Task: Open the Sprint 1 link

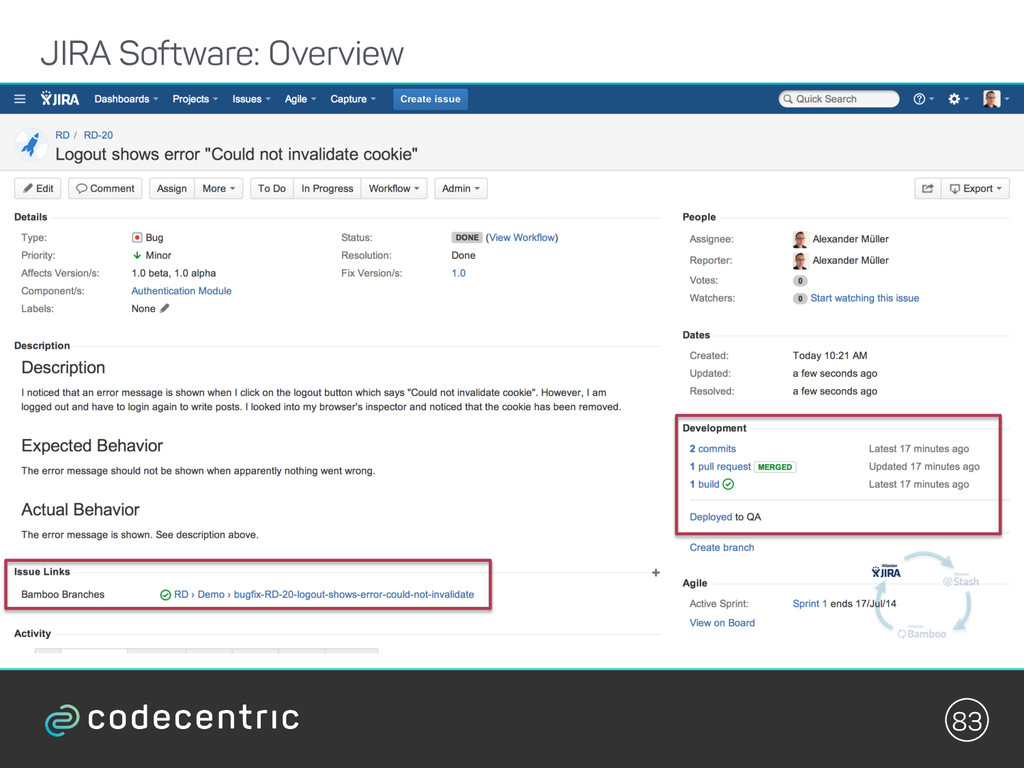Action: coord(810,603)
